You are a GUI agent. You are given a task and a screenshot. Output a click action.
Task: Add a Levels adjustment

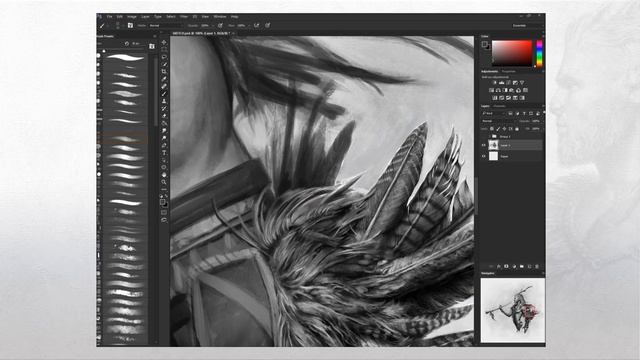tap(501, 83)
